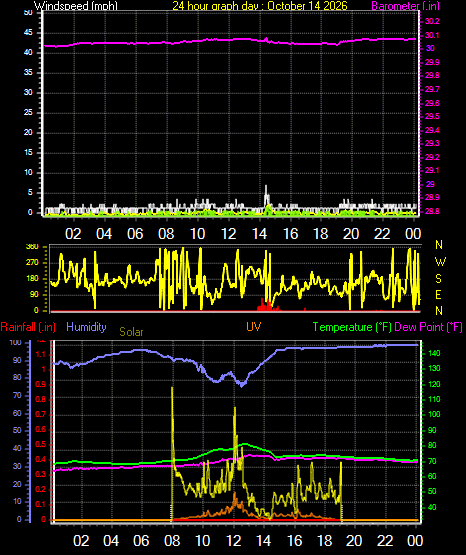
Task: Click the 1.1 rainfall axis value
Action: click(x=41, y=354)
